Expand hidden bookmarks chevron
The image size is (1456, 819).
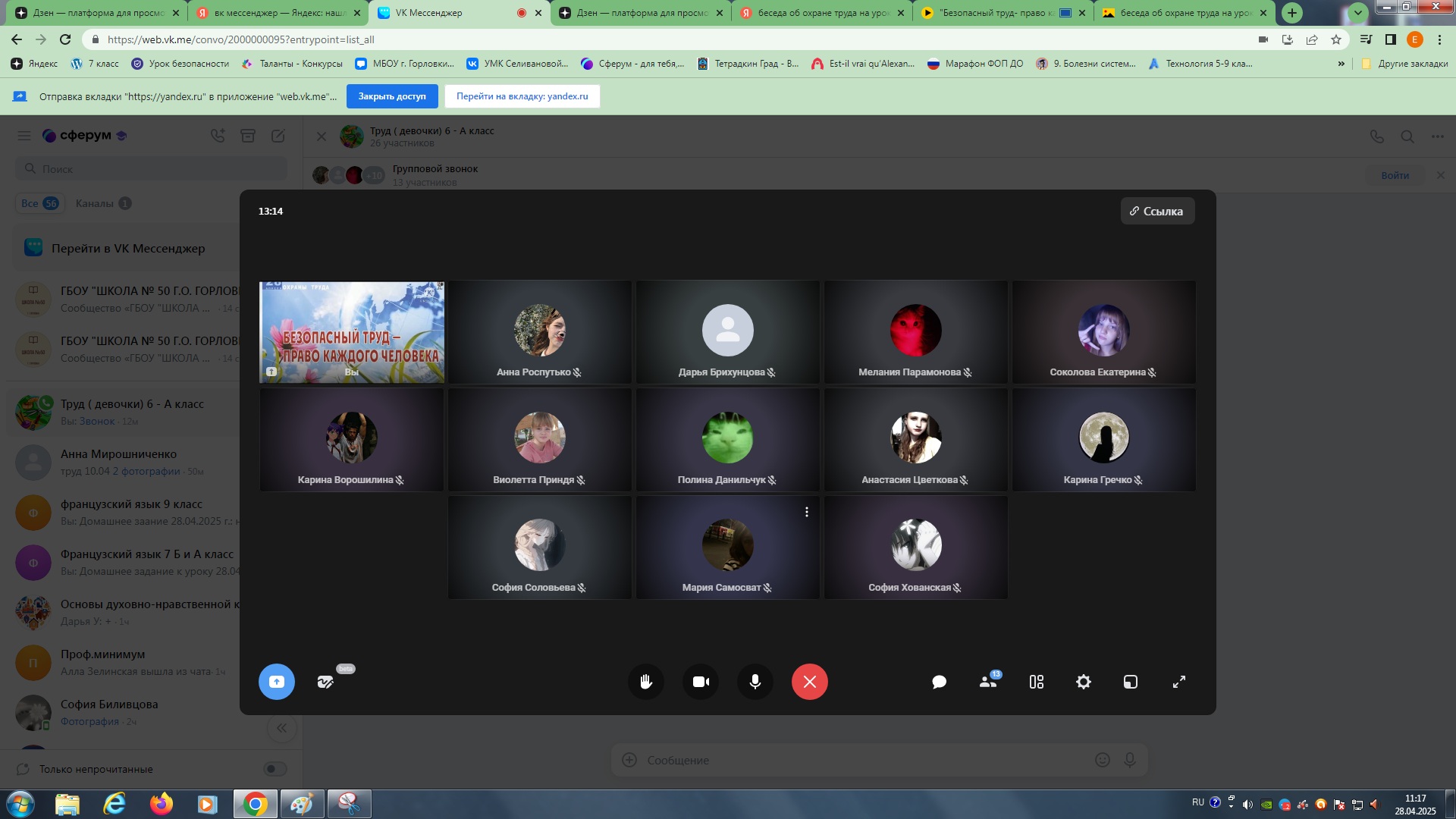pos(1341,64)
